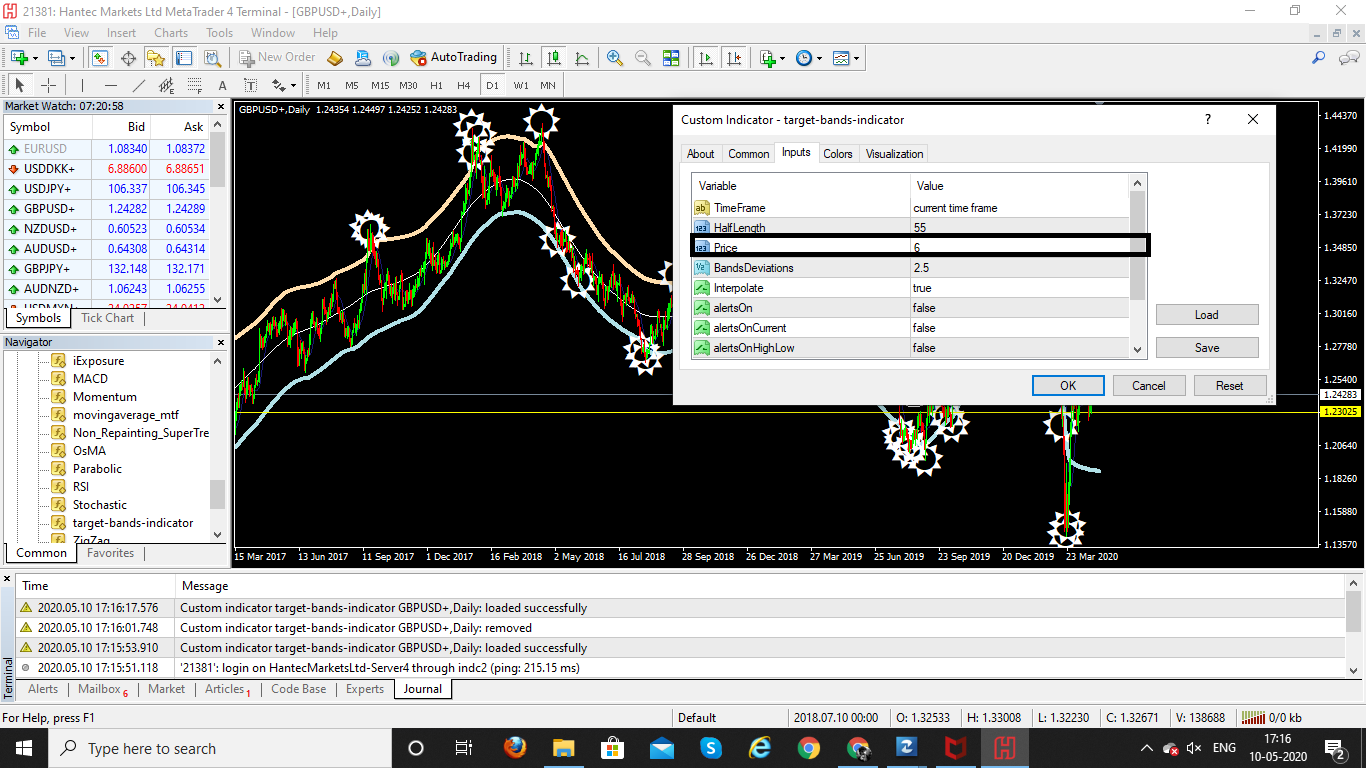Select the Cursor arrow tool

tap(20, 85)
